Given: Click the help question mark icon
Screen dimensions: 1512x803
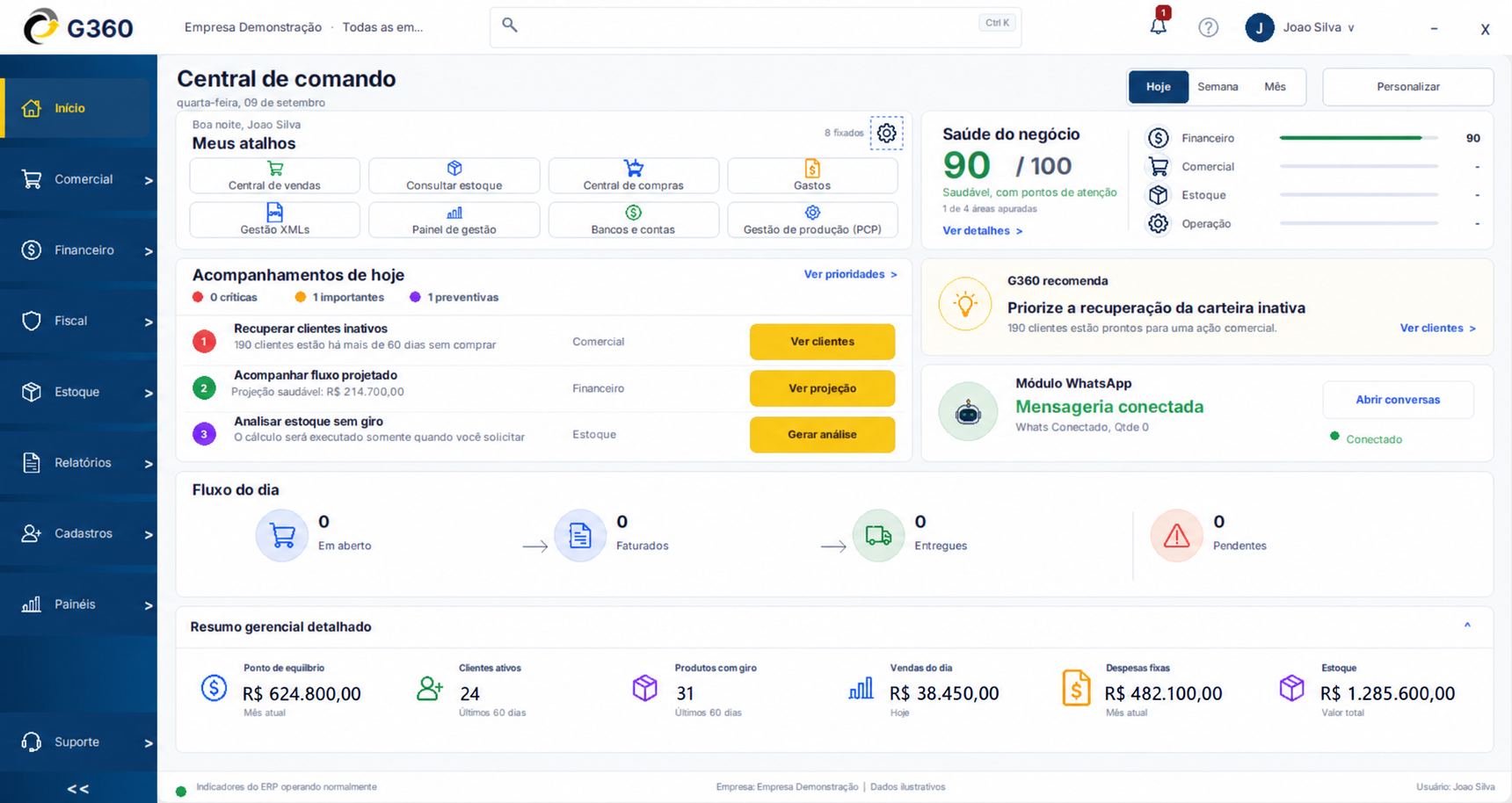Looking at the screenshot, I should (x=1209, y=27).
